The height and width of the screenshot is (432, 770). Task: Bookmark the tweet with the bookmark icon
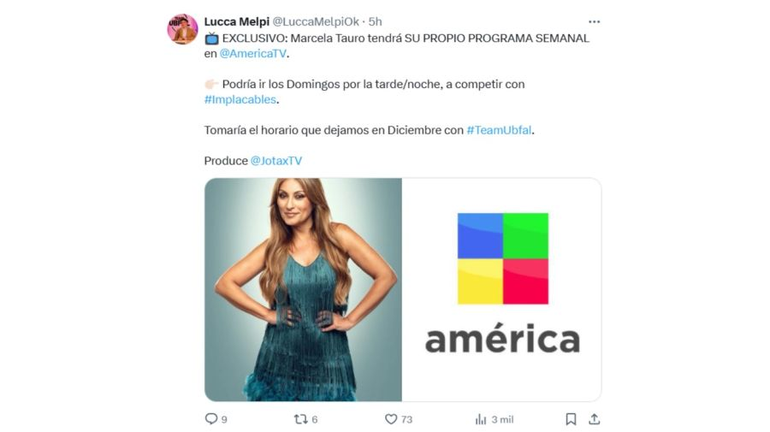[x=571, y=419]
